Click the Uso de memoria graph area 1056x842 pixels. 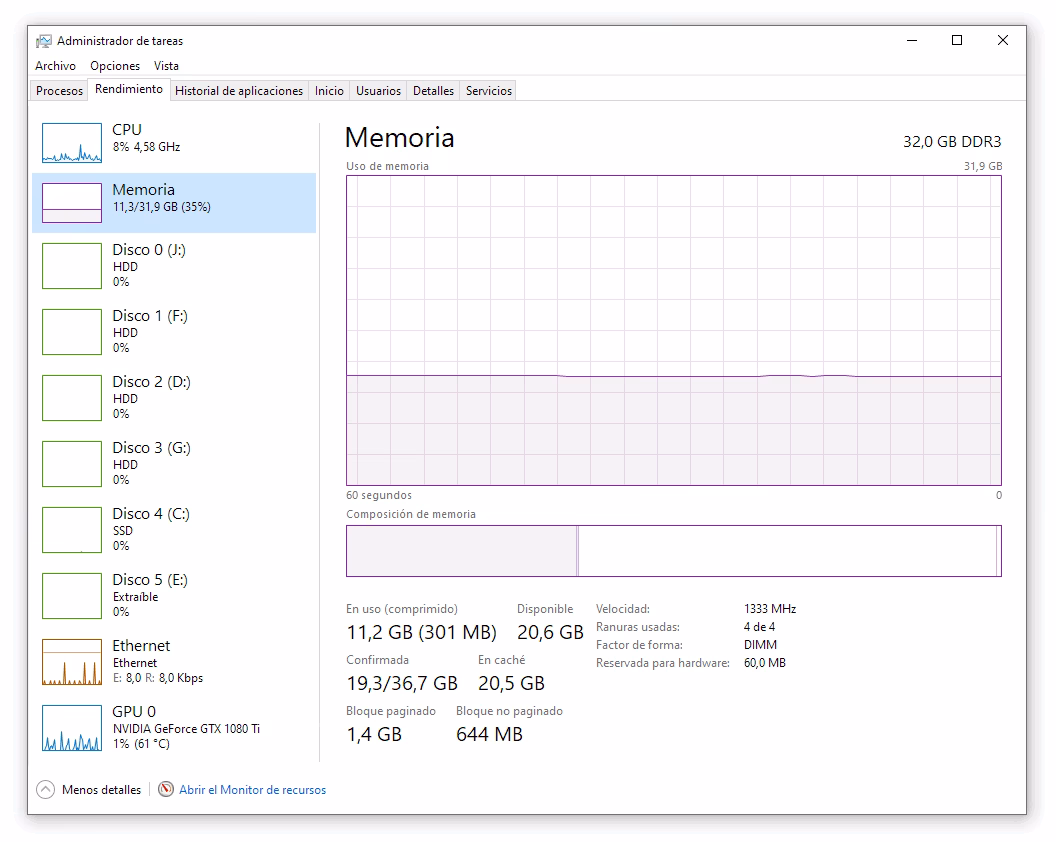coord(673,330)
